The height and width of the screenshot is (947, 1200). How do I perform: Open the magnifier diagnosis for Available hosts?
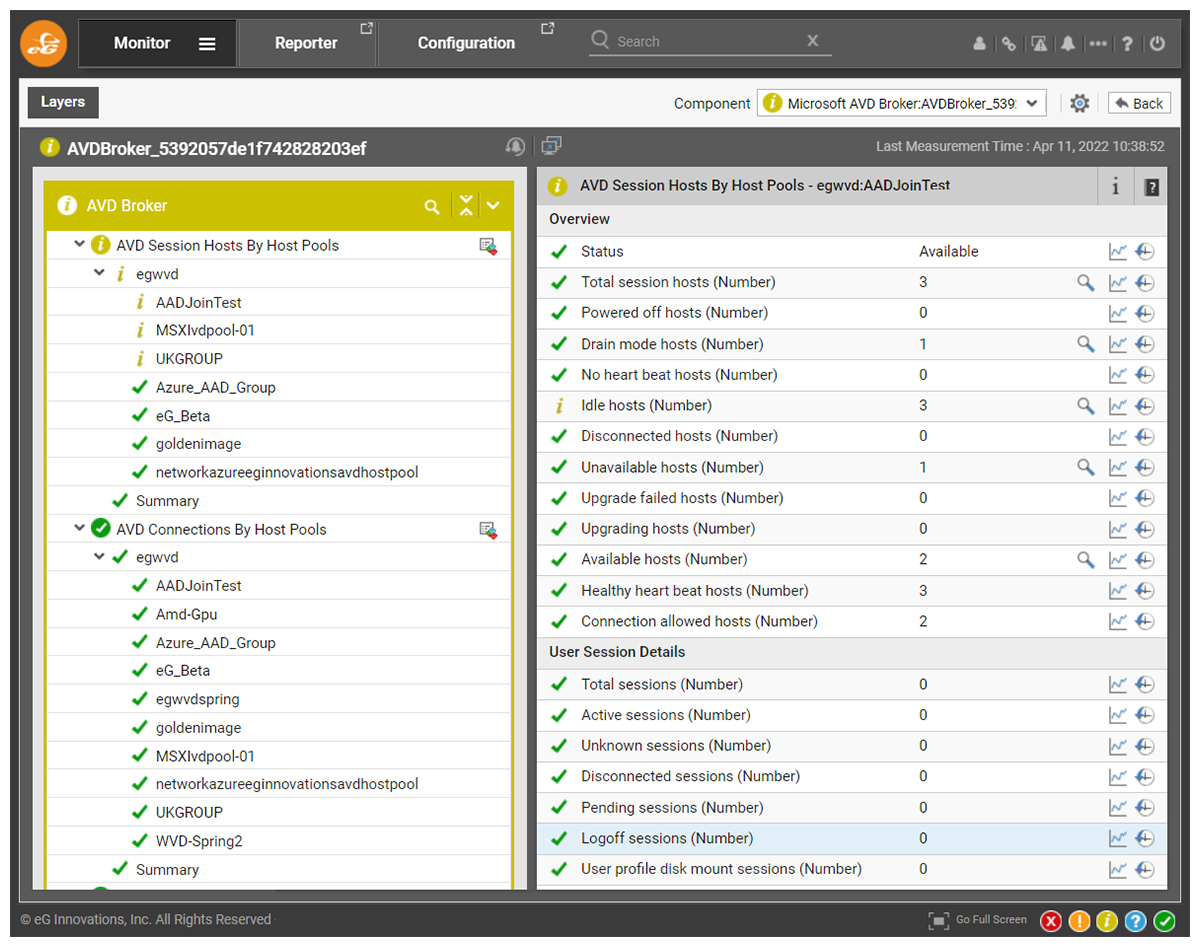click(x=1085, y=560)
